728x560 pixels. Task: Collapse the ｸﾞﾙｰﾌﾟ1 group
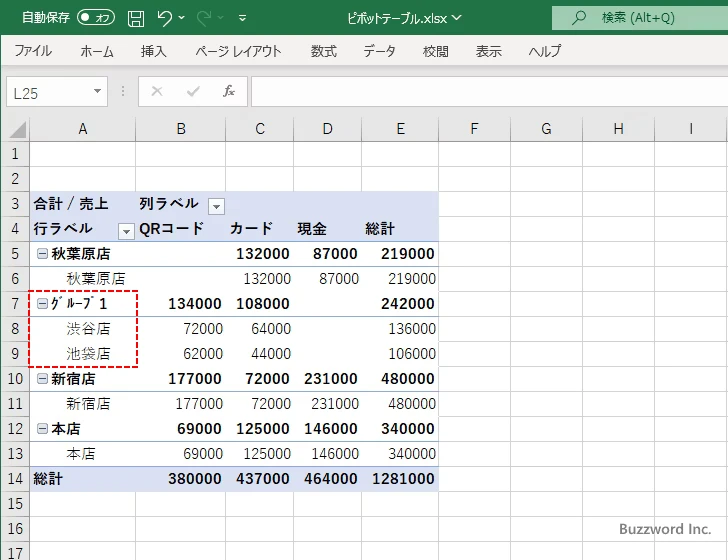42,304
